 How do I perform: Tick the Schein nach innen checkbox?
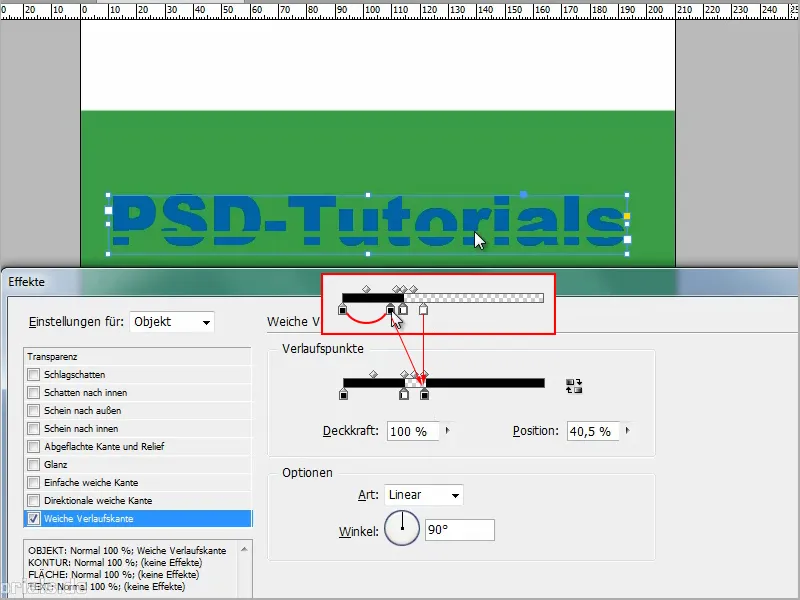pyautogui.click(x=34, y=429)
